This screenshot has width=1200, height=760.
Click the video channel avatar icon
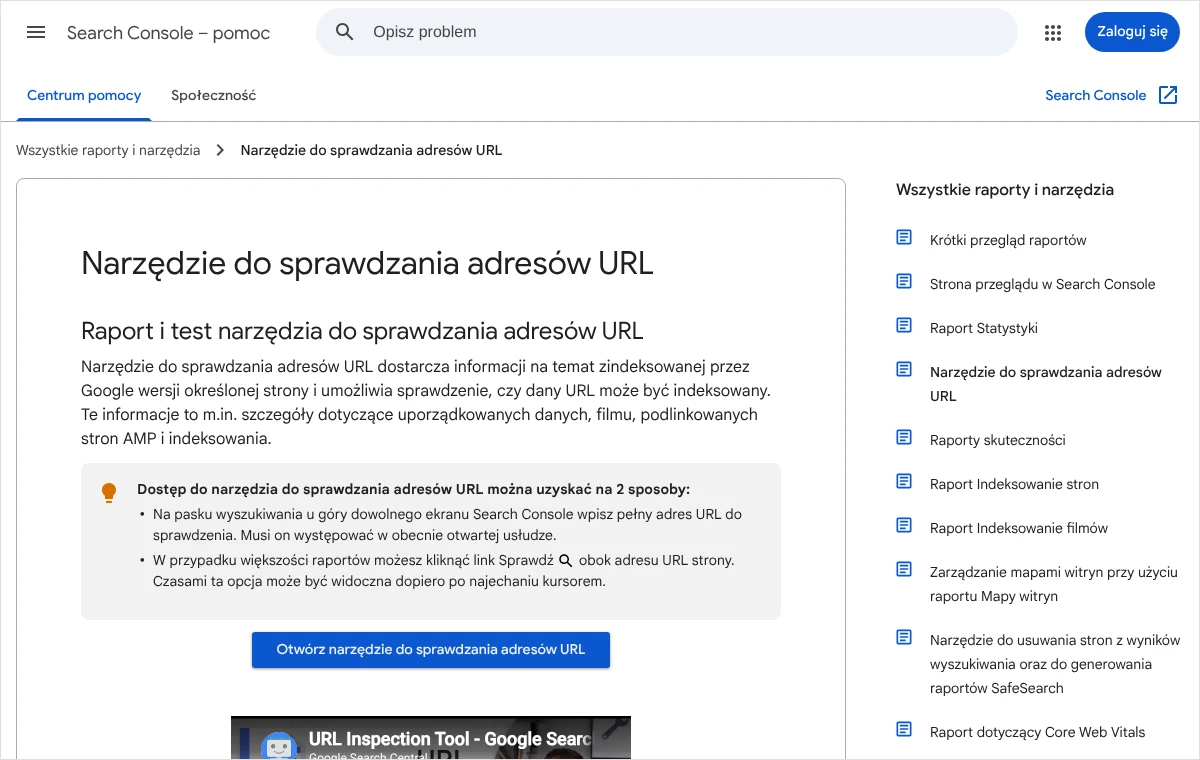(x=278, y=747)
